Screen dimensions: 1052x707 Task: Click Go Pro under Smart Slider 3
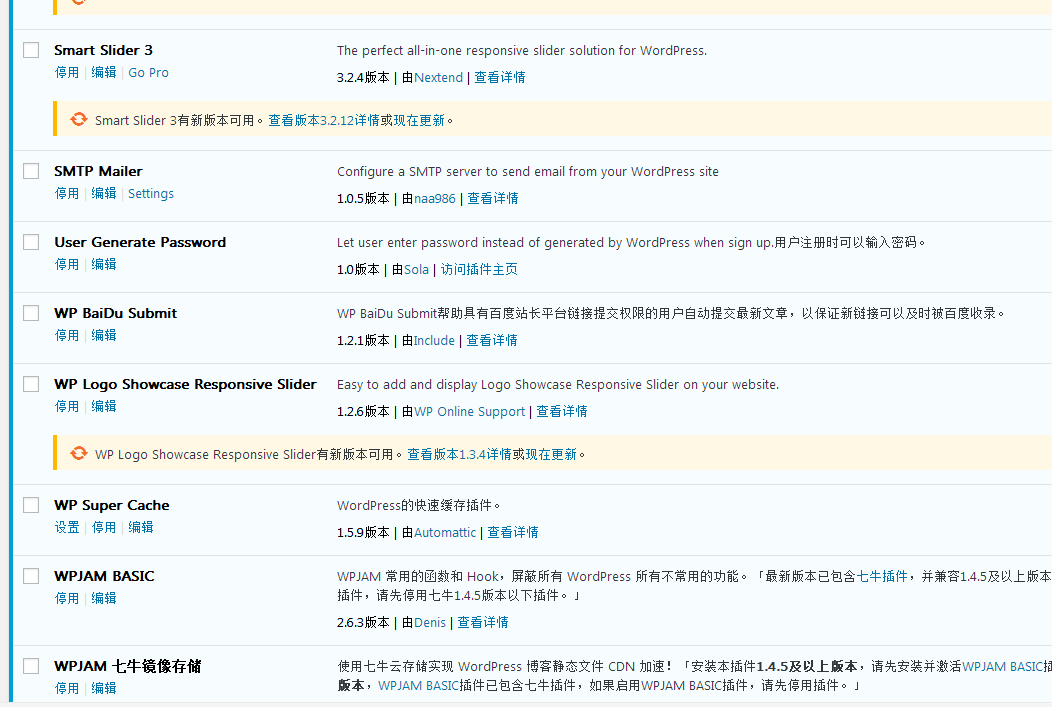[148, 72]
